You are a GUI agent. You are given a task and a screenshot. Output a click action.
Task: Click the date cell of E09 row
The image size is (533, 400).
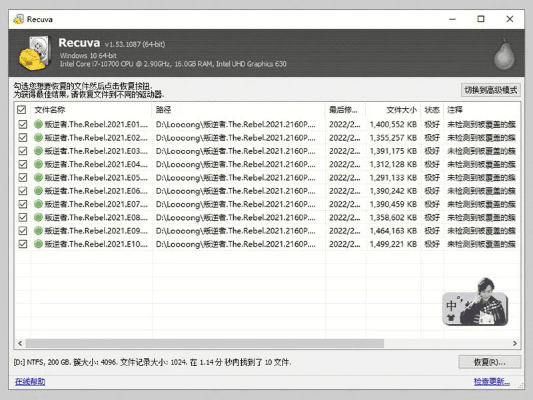(x=344, y=231)
